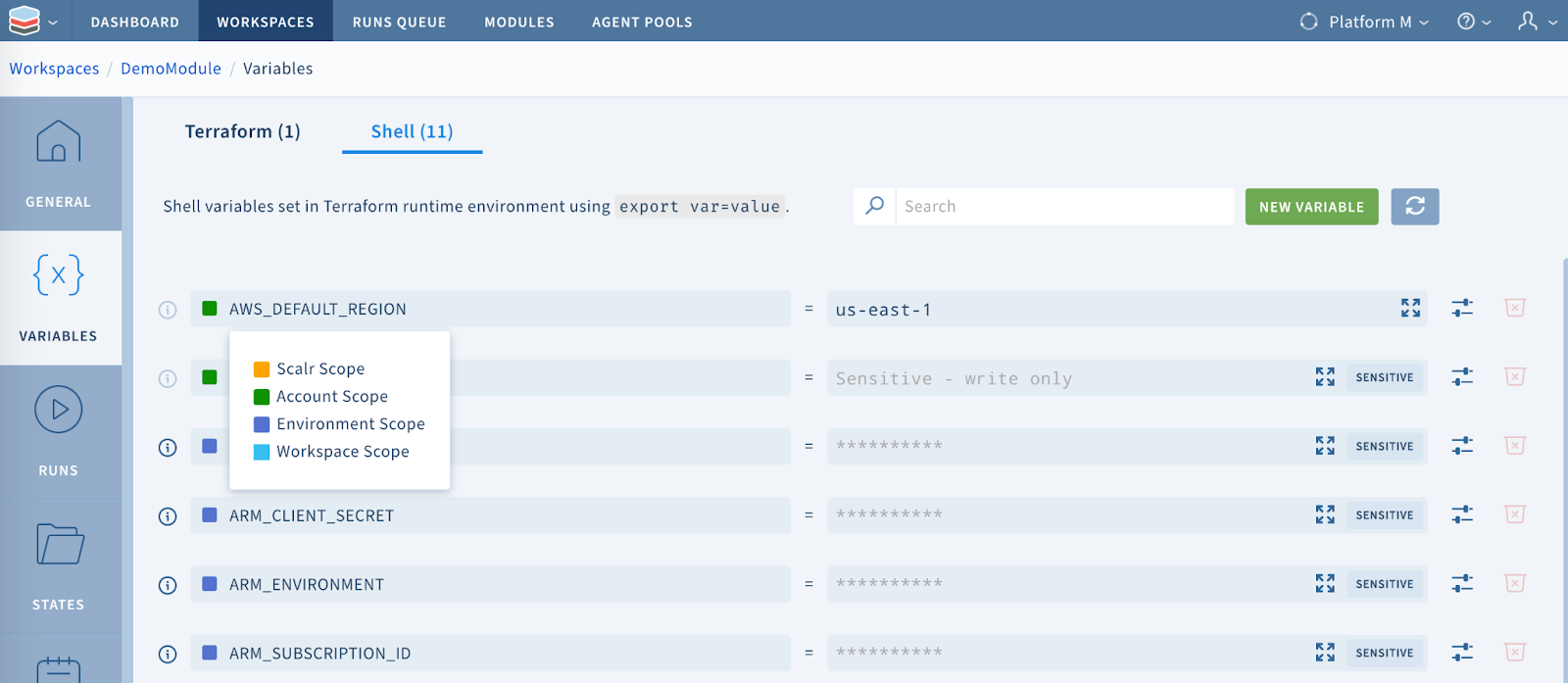Toggle Sensitive for ARM_ENVIRONMENT
This screenshot has height=683, width=1568.
click(1385, 583)
